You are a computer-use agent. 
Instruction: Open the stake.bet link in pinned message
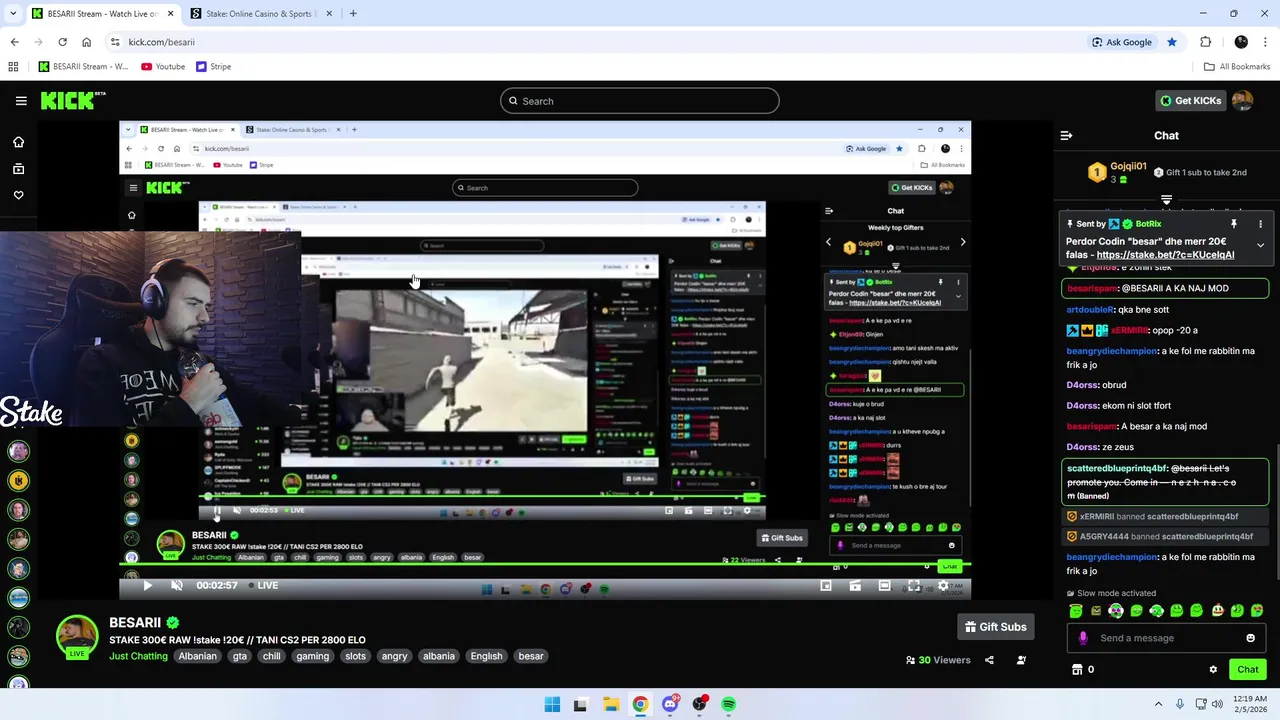[1165, 255]
